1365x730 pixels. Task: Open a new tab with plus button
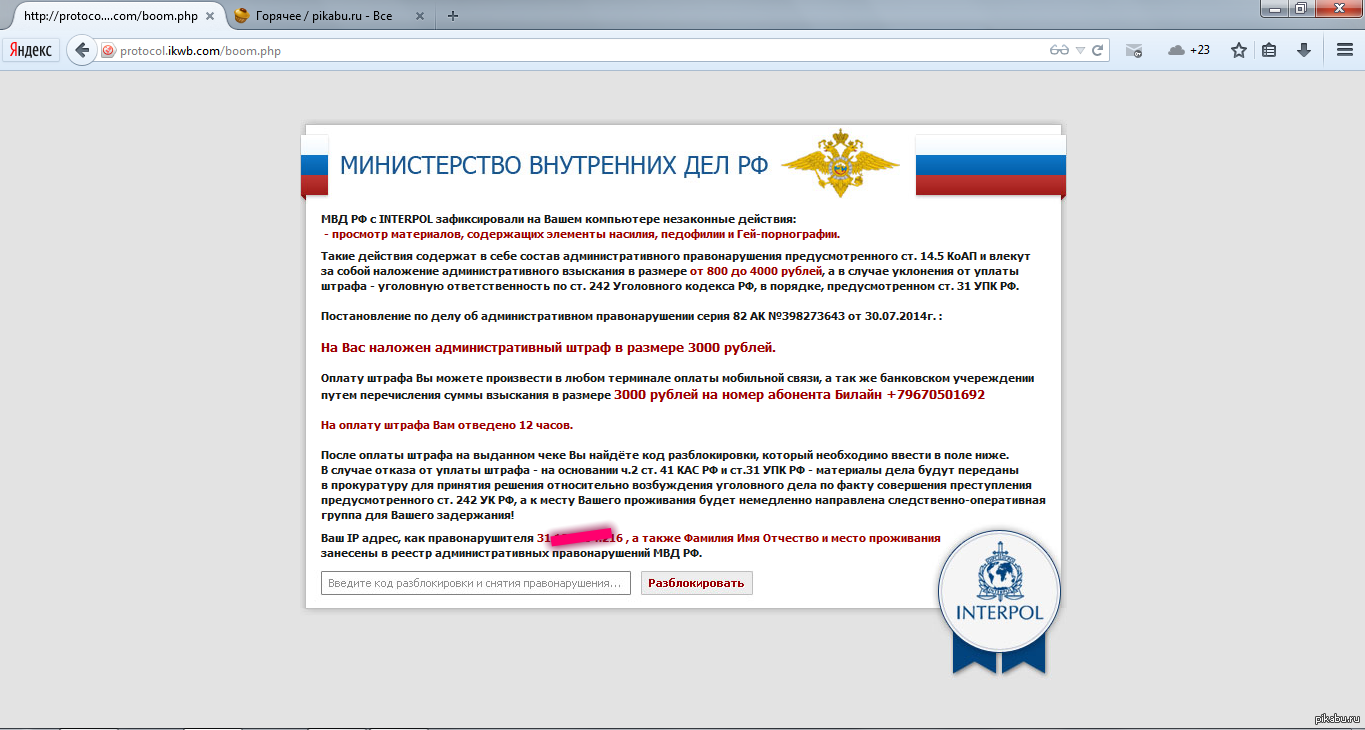point(453,16)
